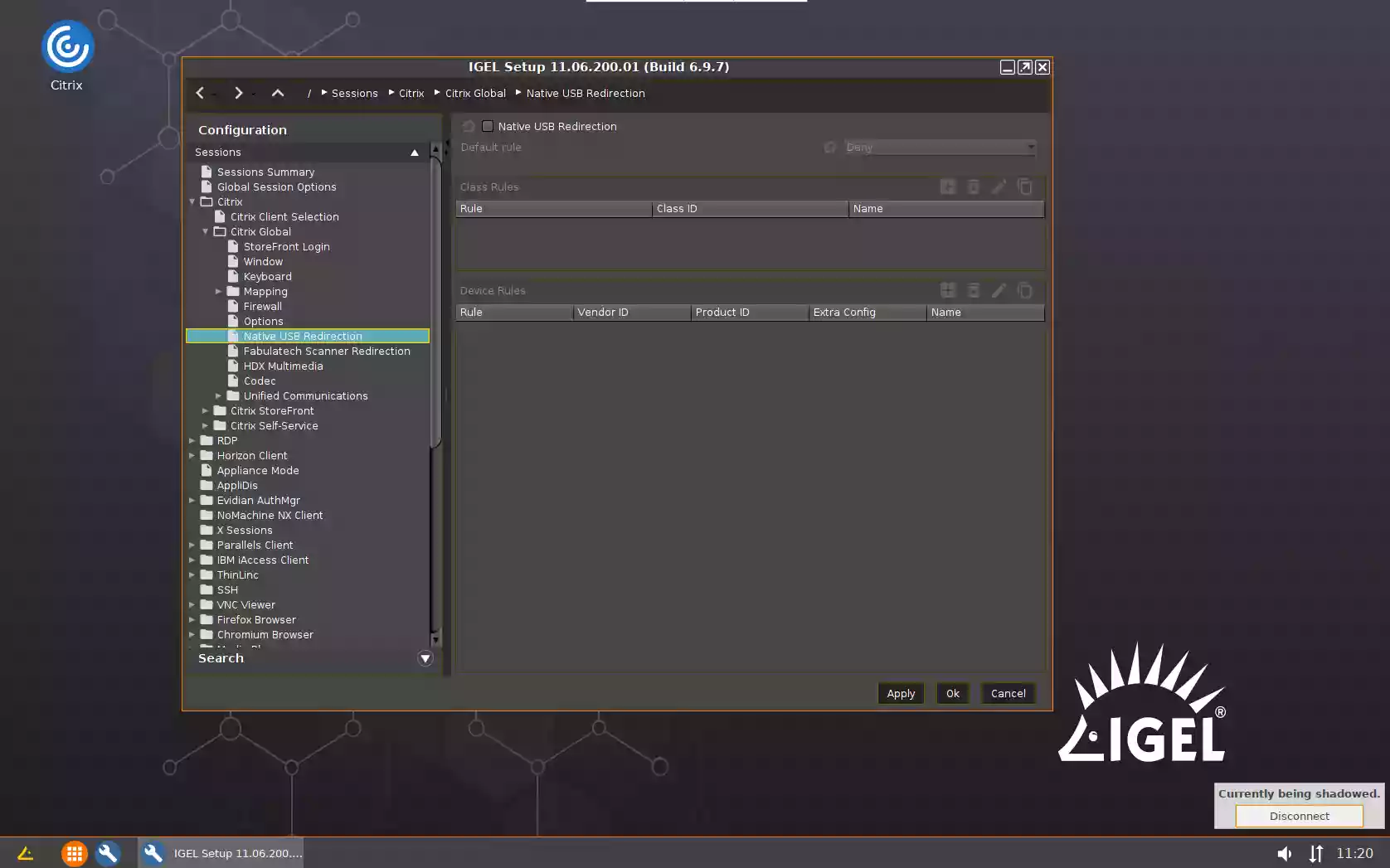Expand the RDP folder

pyautogui.click(x=192, y=440)
